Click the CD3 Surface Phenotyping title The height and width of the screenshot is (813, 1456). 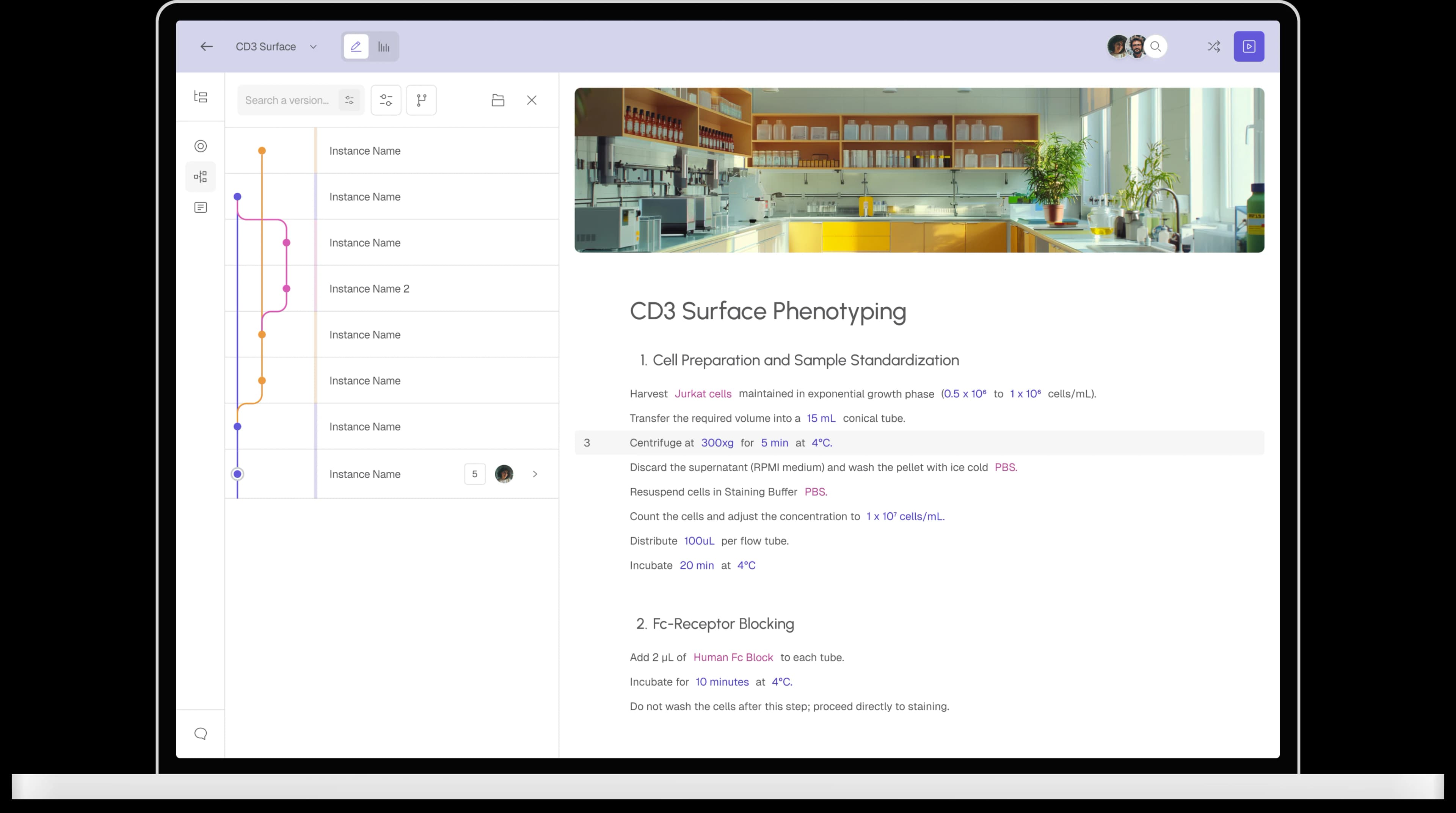767,311
